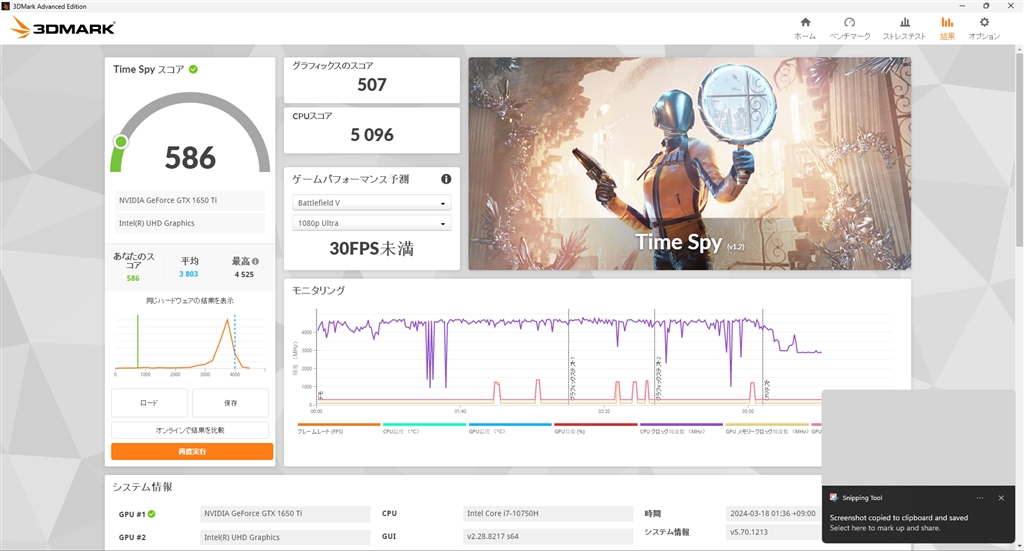The width and height of the screenshot is (1024, 551).
Task: Click the 最高 4 525 value
Action: click(x=244, y=274)
